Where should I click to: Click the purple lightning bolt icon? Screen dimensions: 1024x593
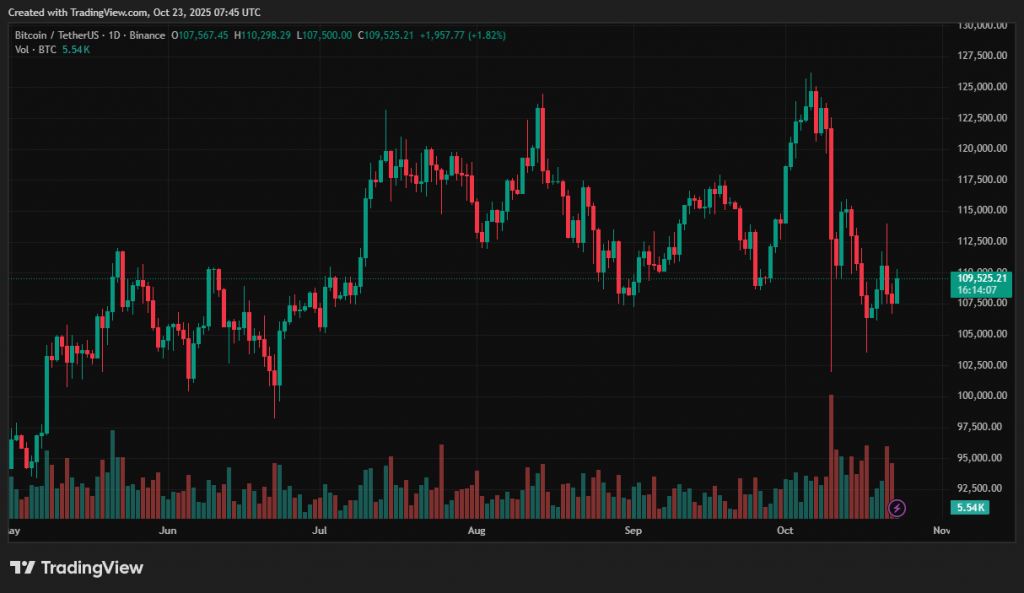897,508
